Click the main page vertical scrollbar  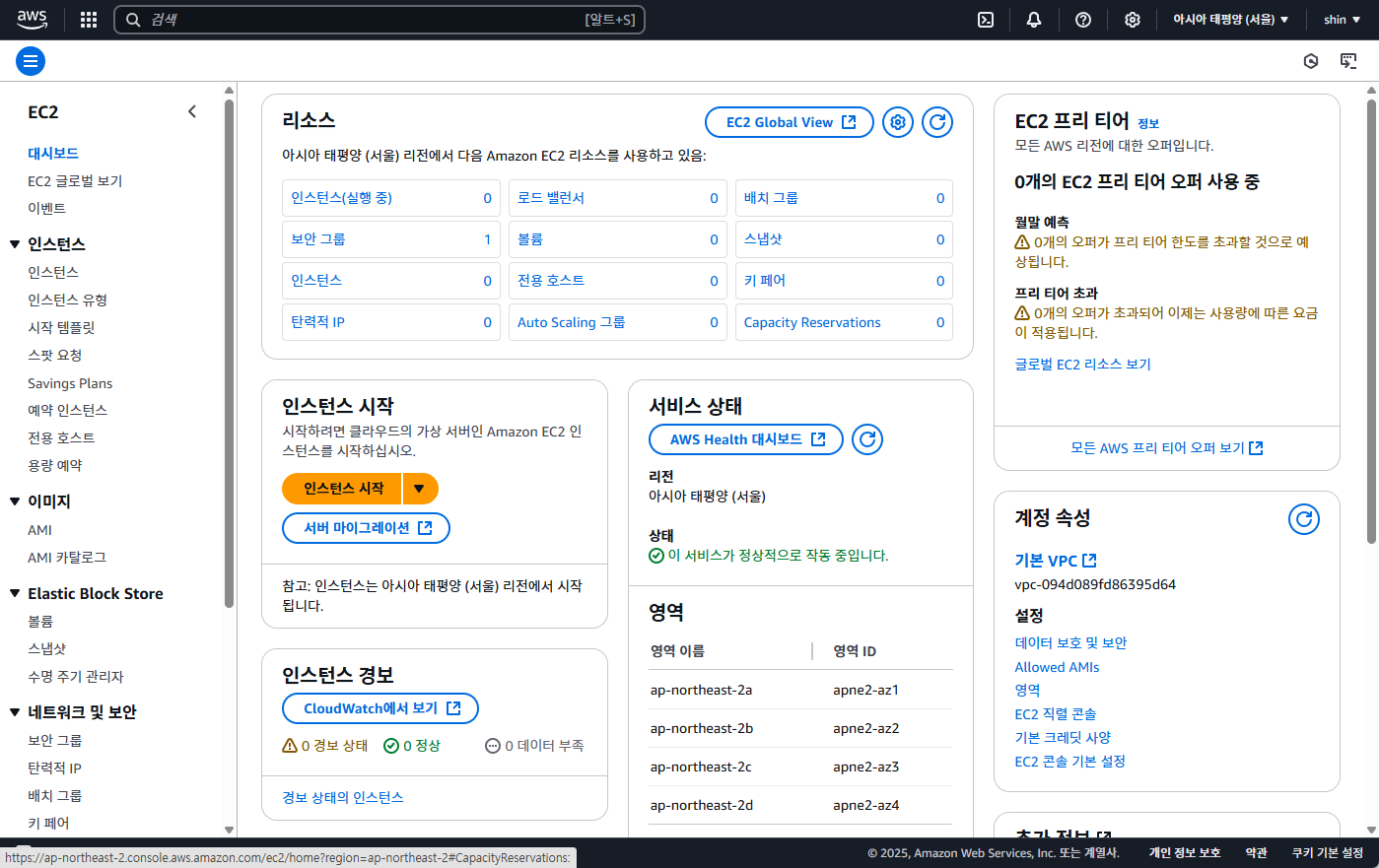[x=1371, y=320]
